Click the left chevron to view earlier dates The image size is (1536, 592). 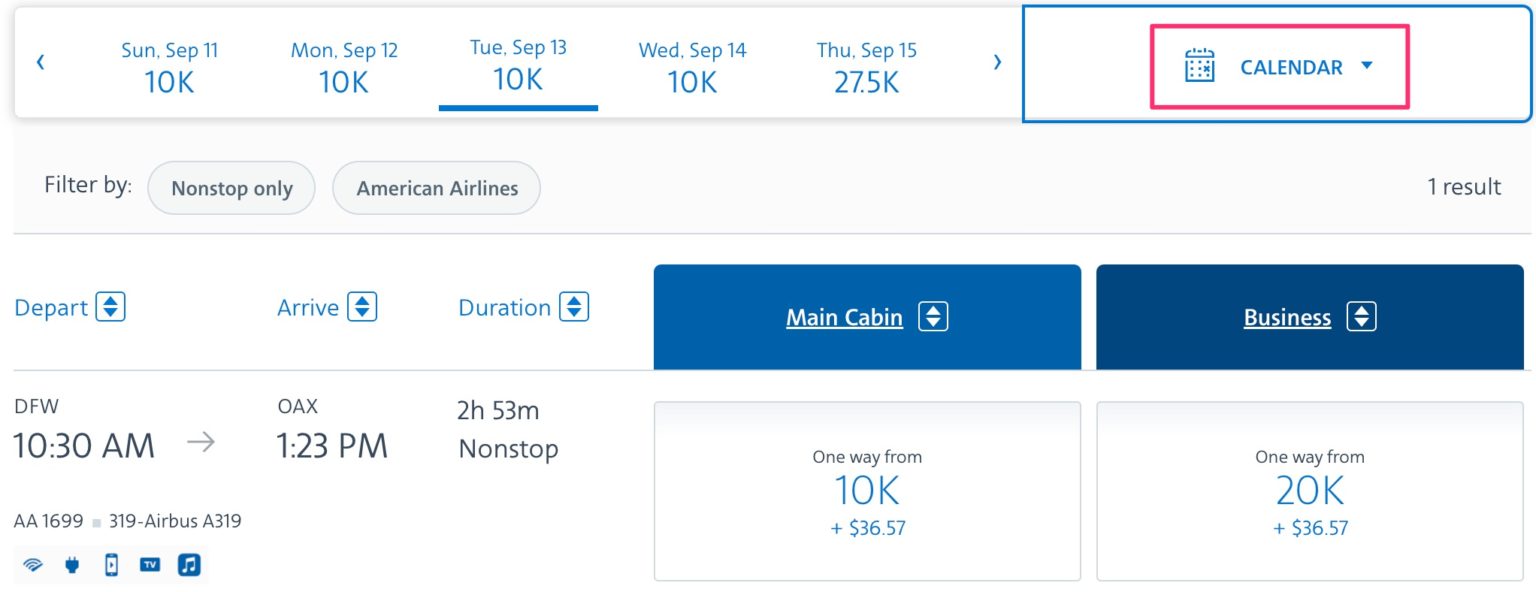pyautogui.click(x=40, y=61)
